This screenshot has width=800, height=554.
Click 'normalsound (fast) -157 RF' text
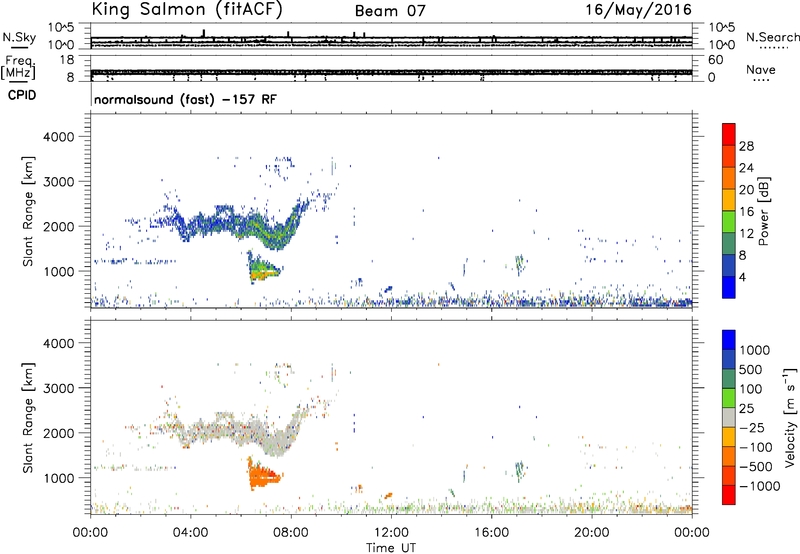click(x=185, y=99)
